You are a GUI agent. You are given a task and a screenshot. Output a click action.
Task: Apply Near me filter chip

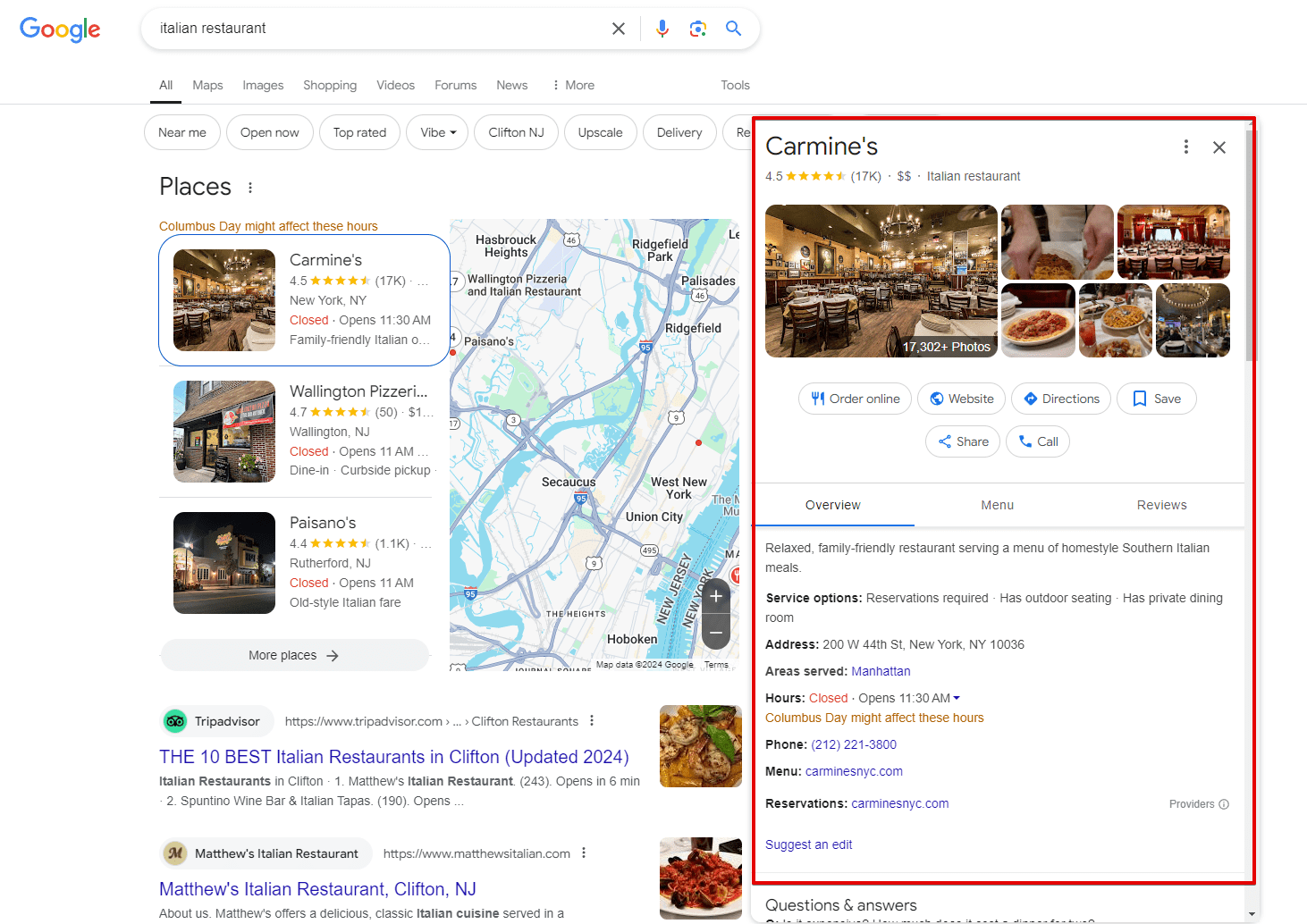182,132
